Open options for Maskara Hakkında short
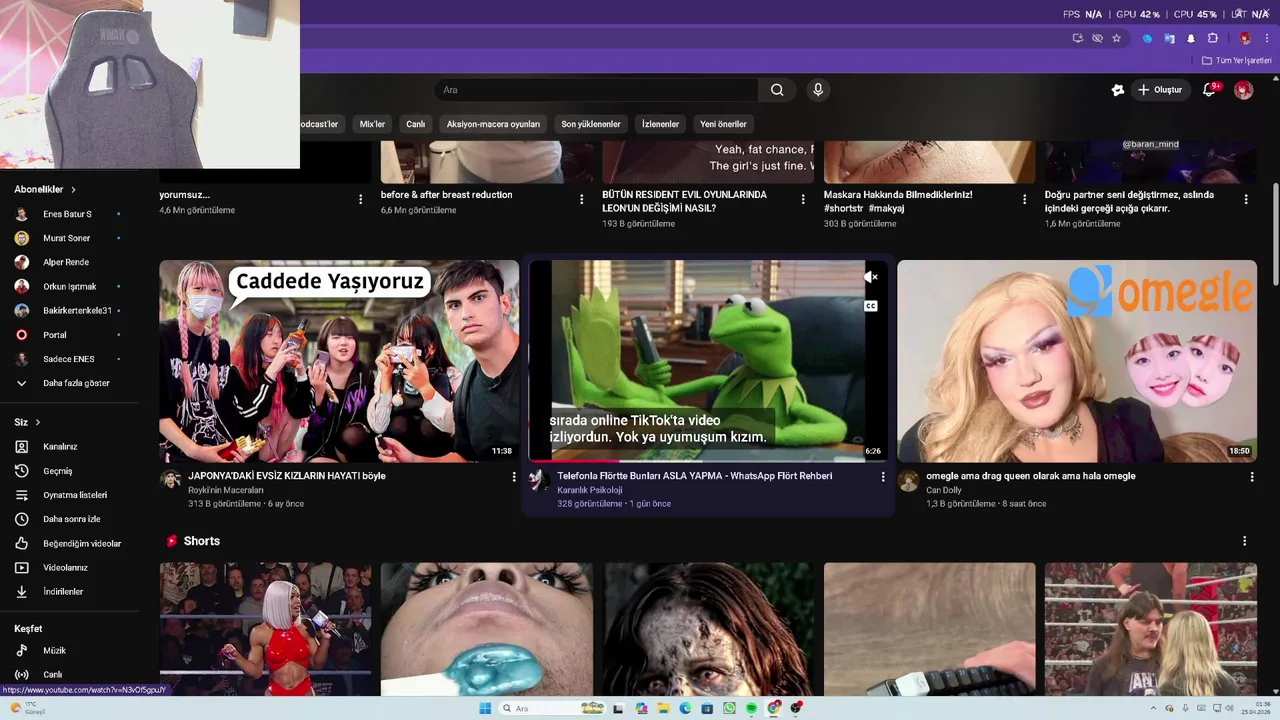 [x=1024, y=199]
